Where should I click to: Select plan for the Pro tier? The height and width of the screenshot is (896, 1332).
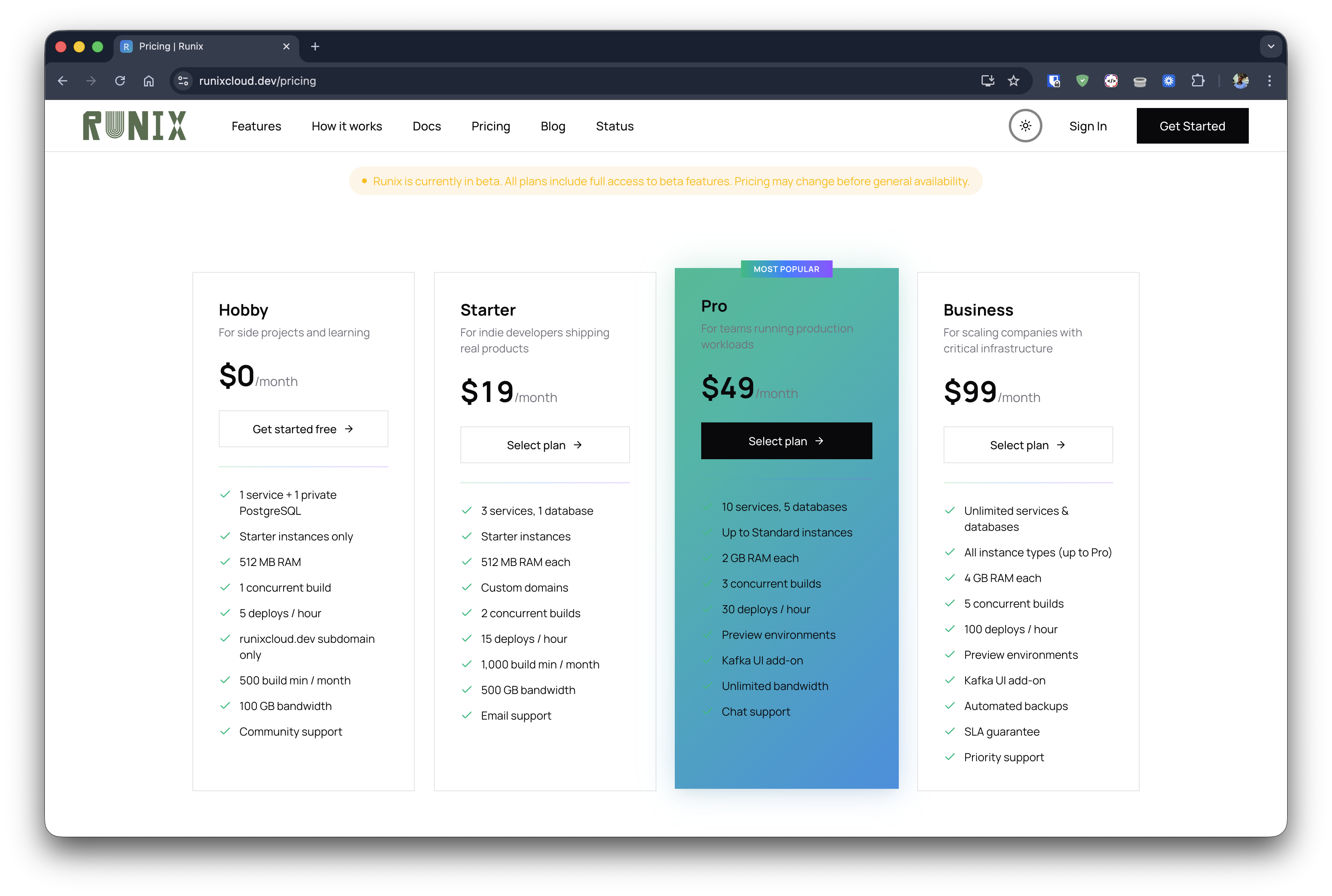click(x=786, y=440)
